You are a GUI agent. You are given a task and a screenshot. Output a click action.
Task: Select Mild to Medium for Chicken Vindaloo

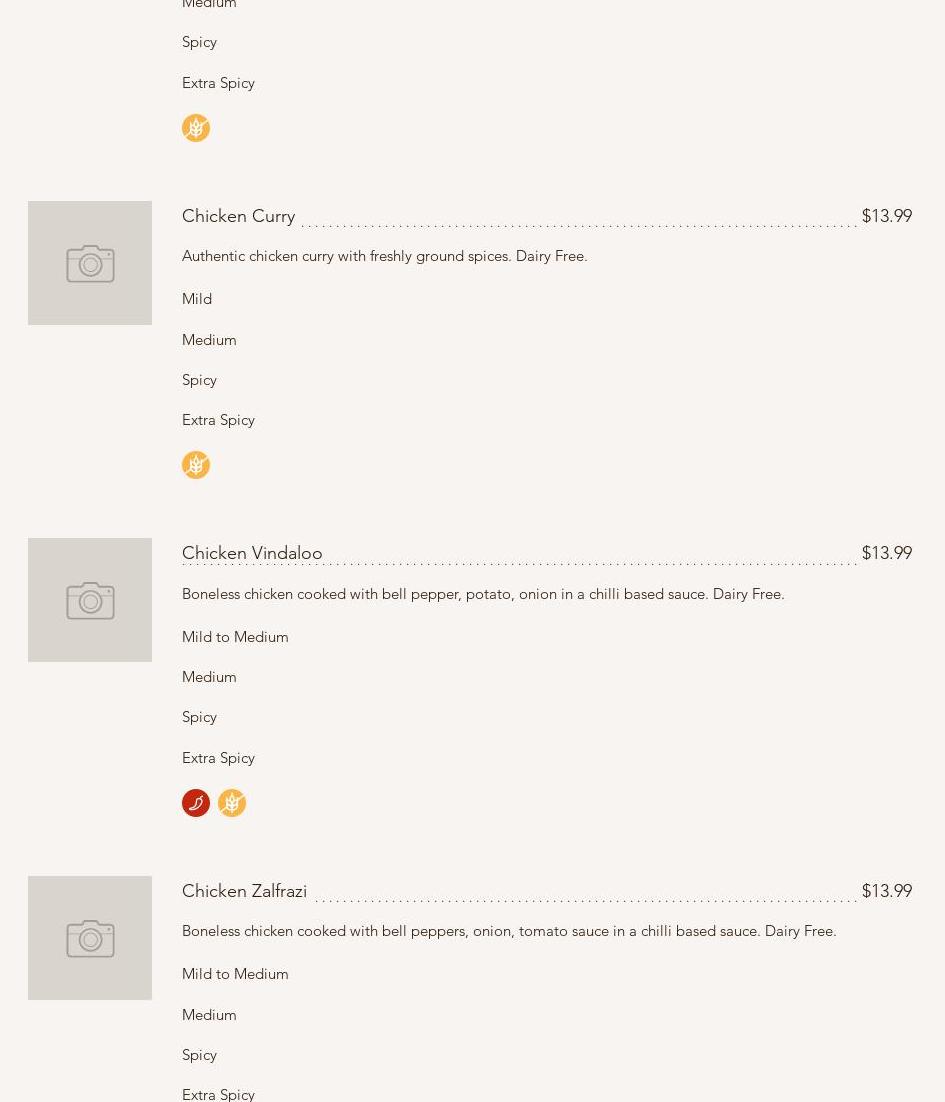pyautogui.click(x=235, y=637)
